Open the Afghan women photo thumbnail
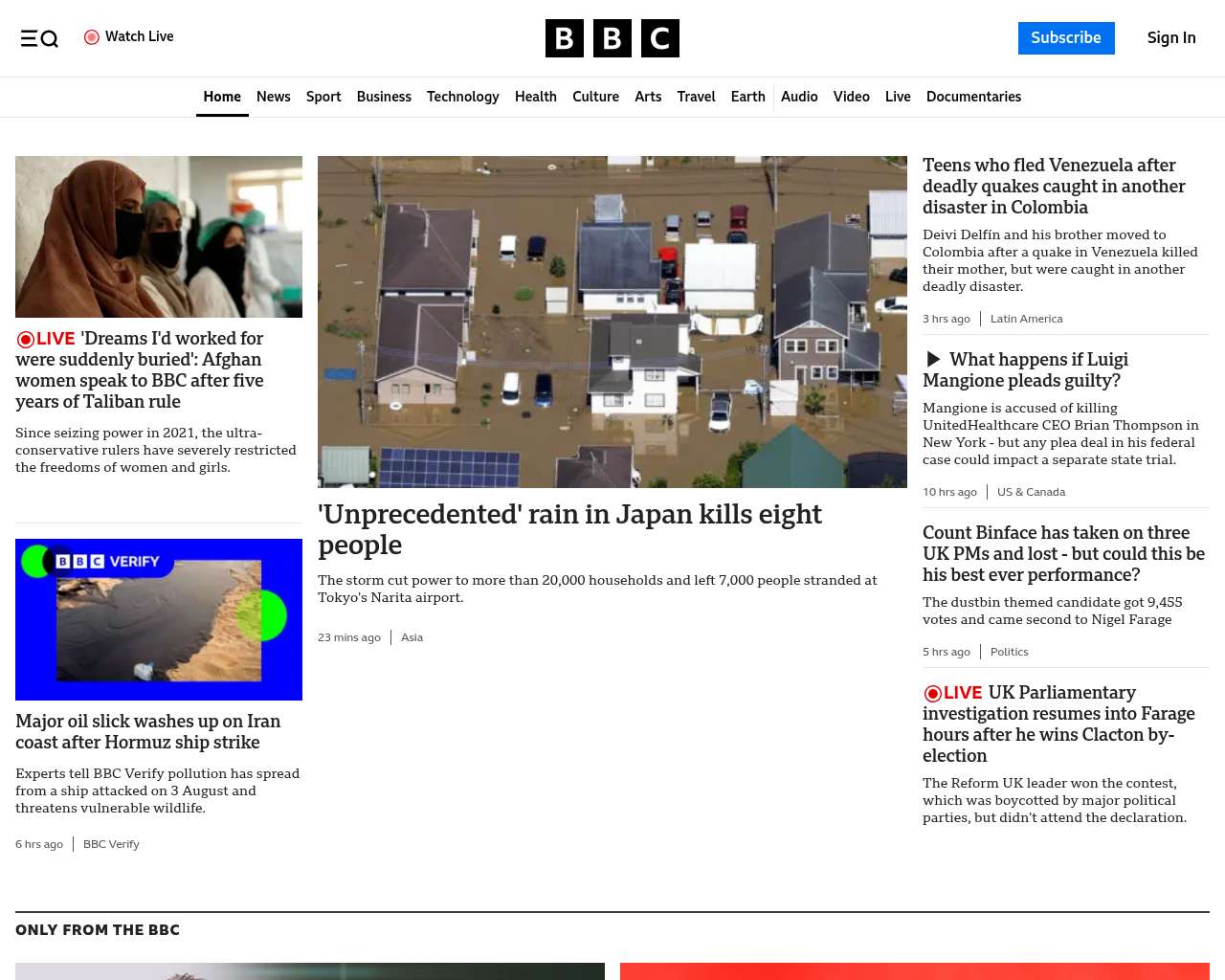This screenshot has height=980, width=1225. click(159, 236)
